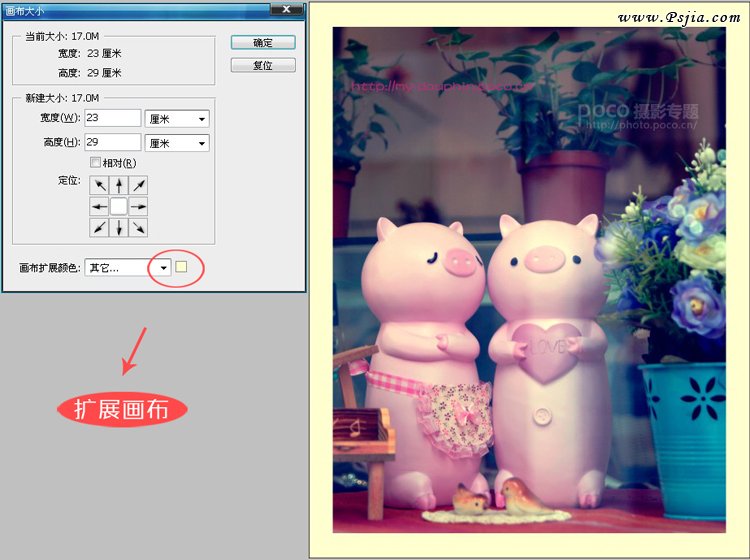Image resolution: width=750 pixels, height=560 pixels.
Task: Select the middle-left anchor arrow
Action: click(x=99, y=207)
